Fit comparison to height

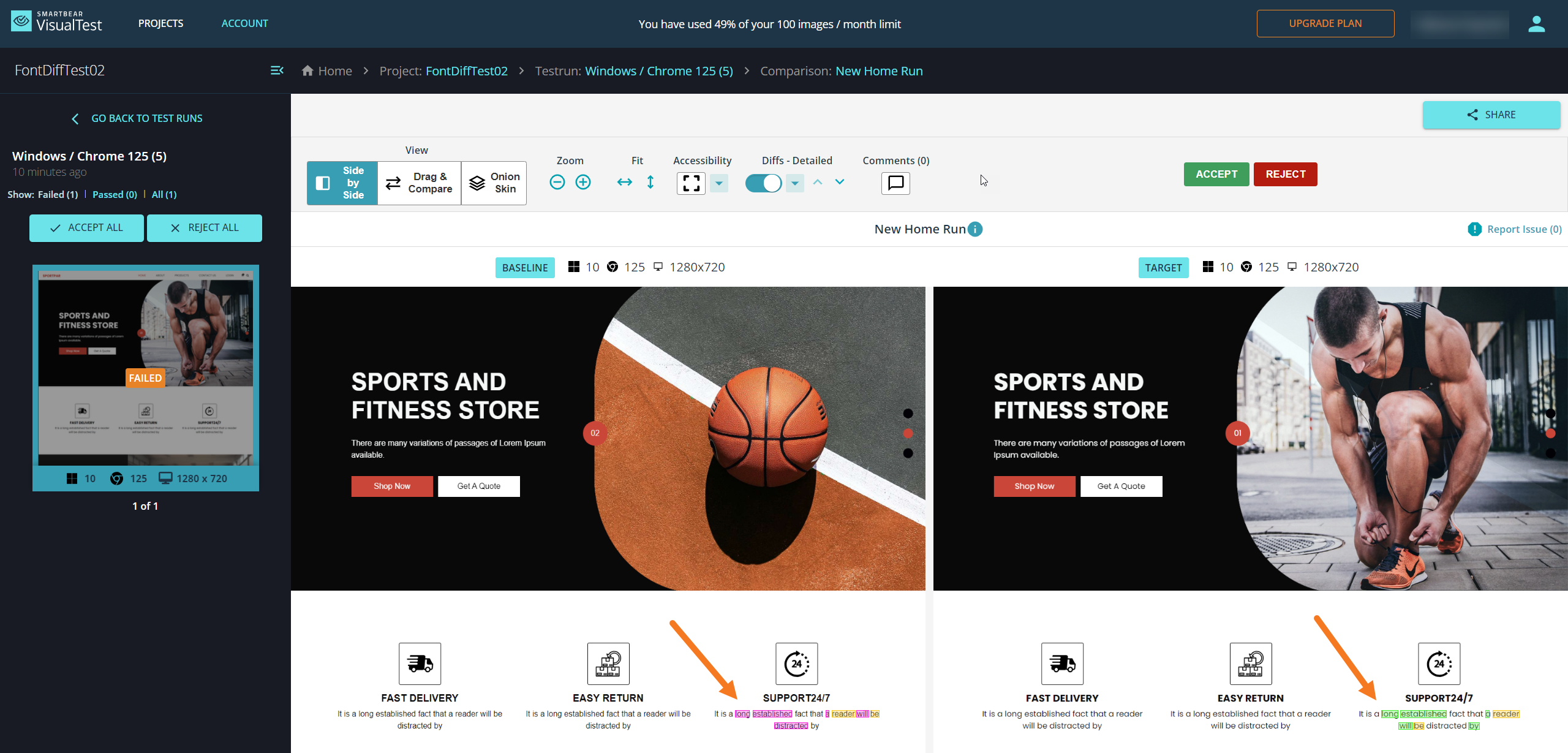[650, 182]
